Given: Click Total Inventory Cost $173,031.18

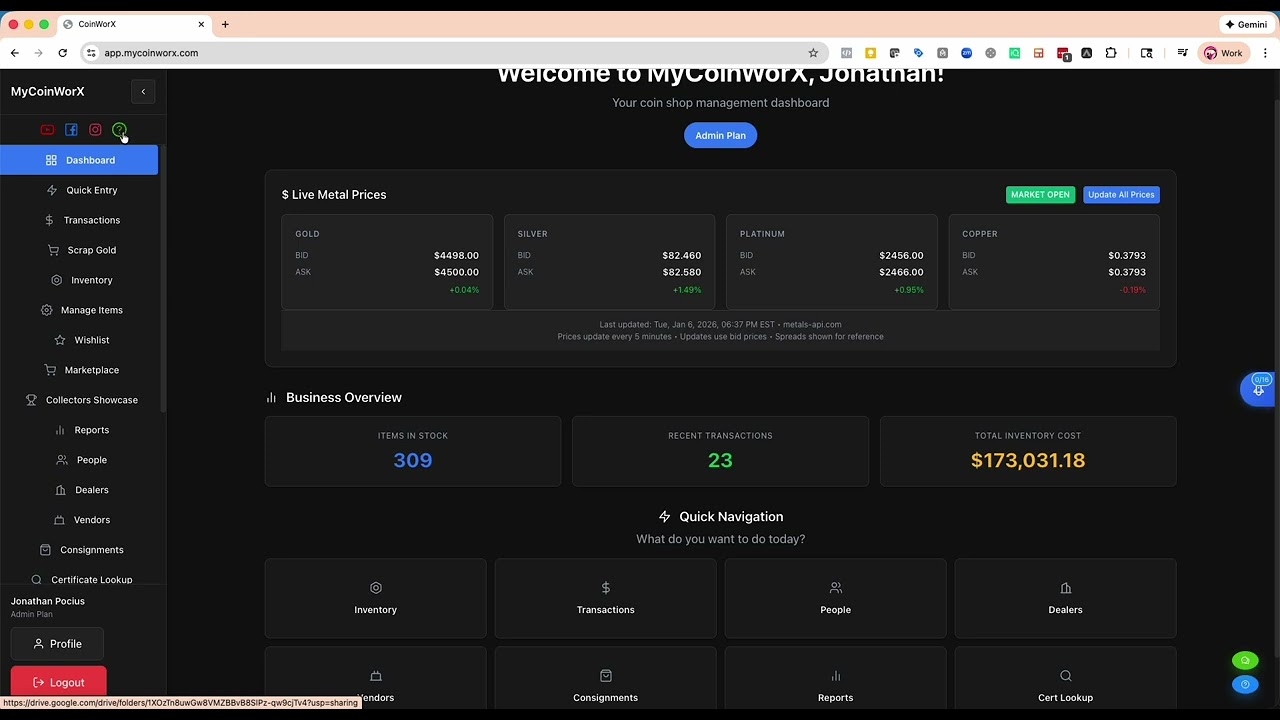Looking at the screenshot, I should click(x=1028, y=460).
